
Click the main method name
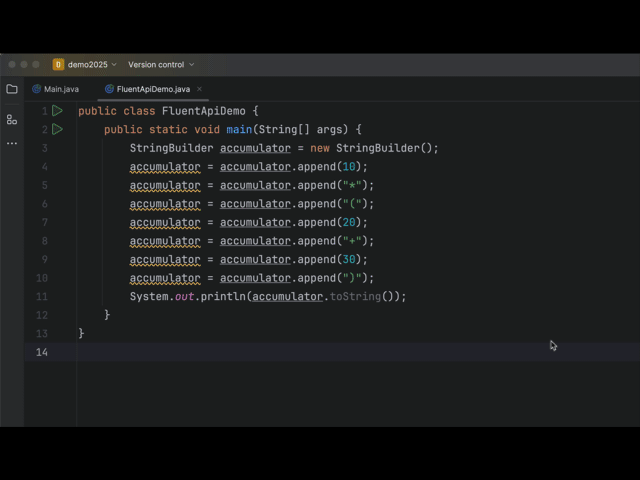[x=239, y=129]
